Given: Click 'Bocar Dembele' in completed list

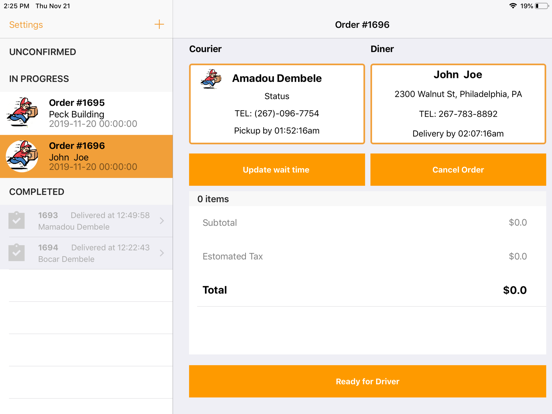Looking at the screenshot, I should click(x=66, y=259).
